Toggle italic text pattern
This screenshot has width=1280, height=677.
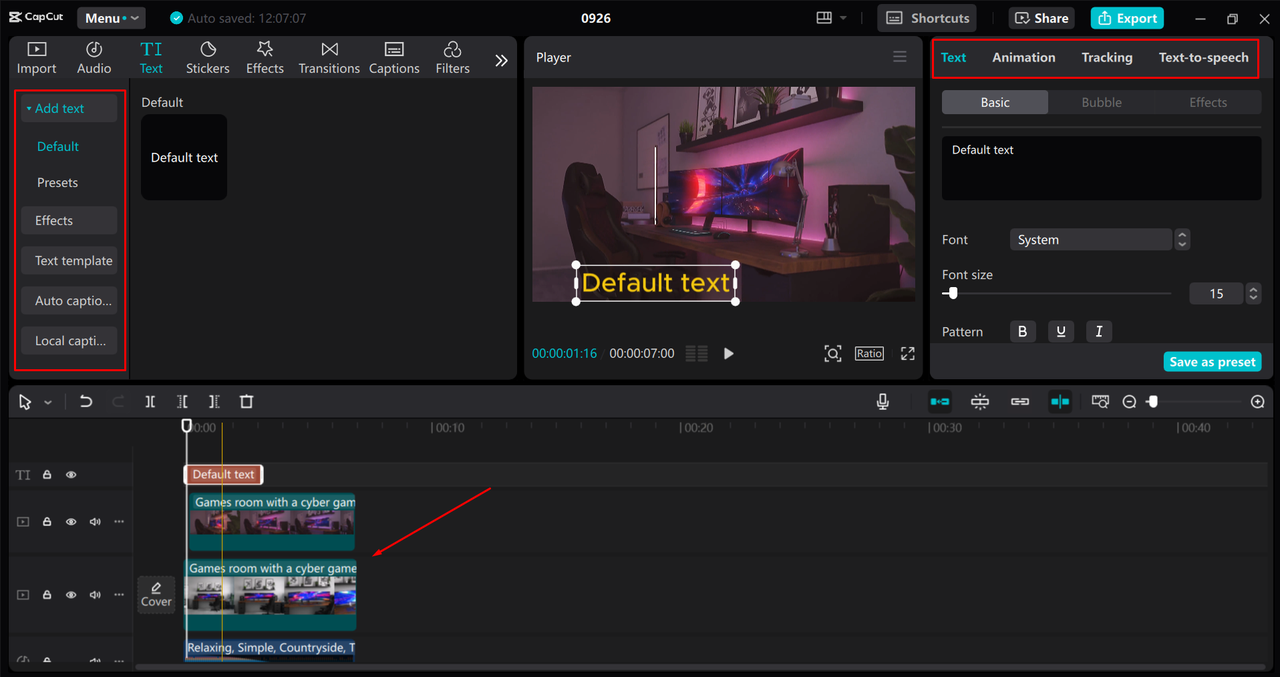[1099, 332]
